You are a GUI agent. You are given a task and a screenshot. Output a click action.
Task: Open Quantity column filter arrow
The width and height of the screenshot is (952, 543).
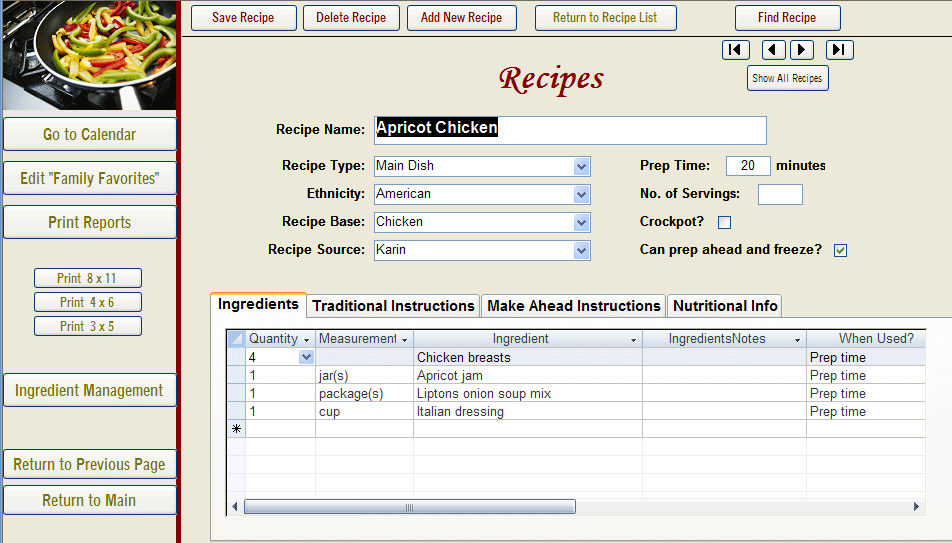pyautogui.click(x=307, y=340)
